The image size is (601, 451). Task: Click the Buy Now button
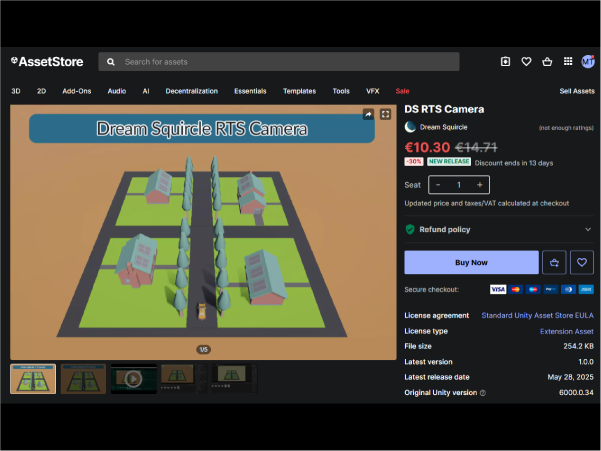[471, 262]
